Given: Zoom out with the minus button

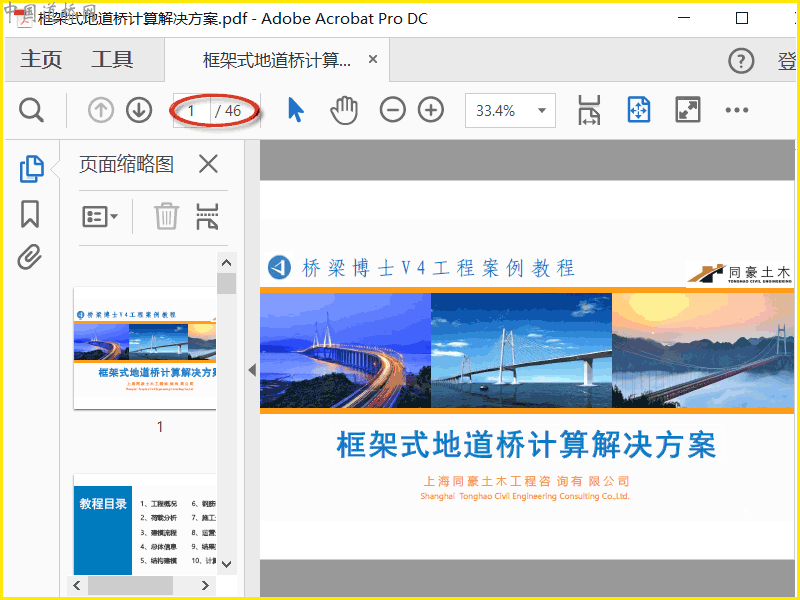Looking at the screenshot, I should [x=392, y=110].
